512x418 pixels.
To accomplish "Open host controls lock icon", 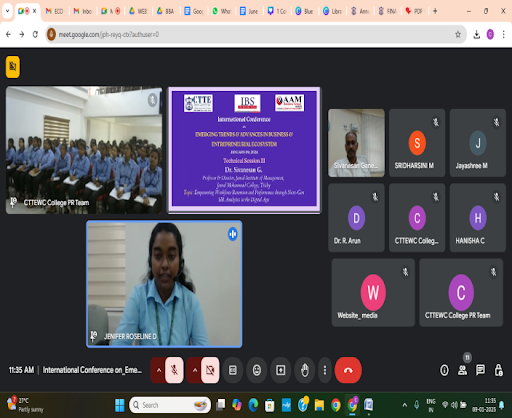I will click(498, 370).
